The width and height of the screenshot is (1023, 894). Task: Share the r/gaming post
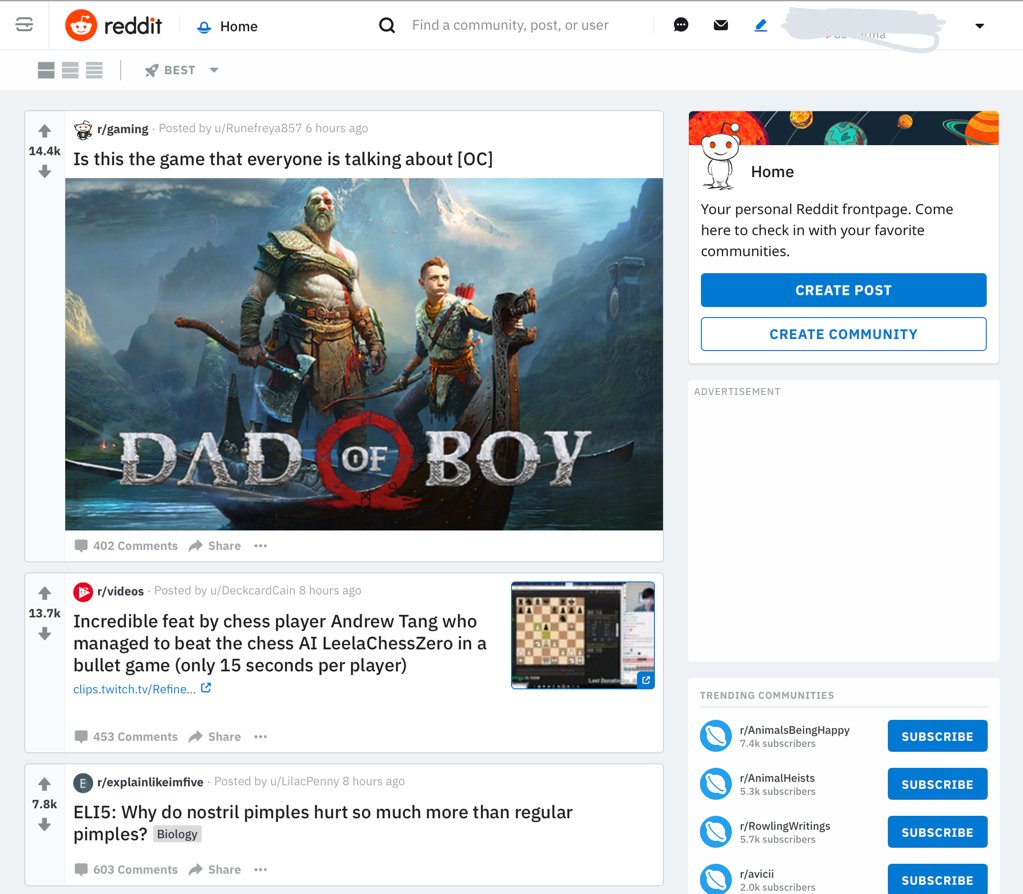point(215,546)
